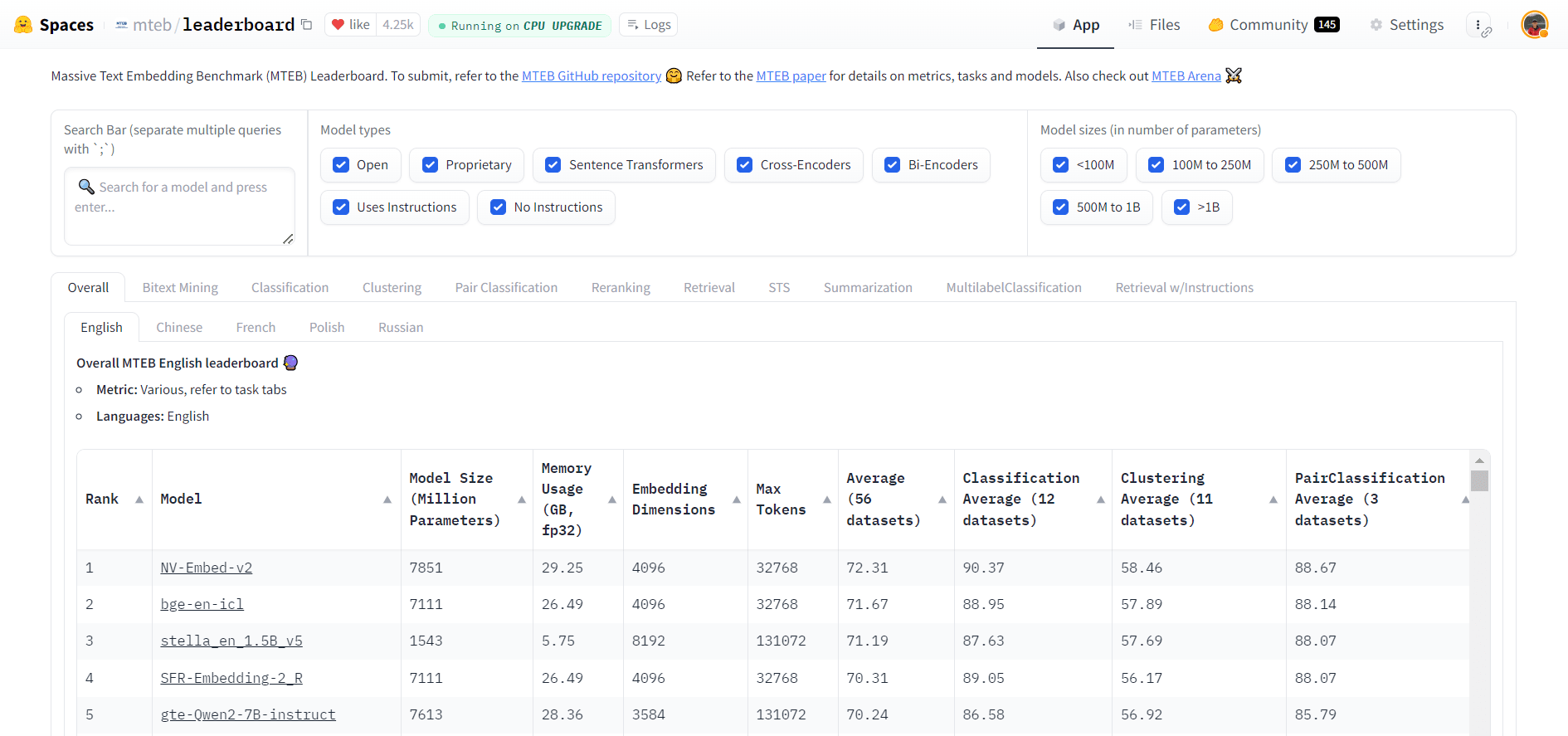Click the heart like icon
The width and height of the screenshot is (1568, 736).
(x=338, y=25)
